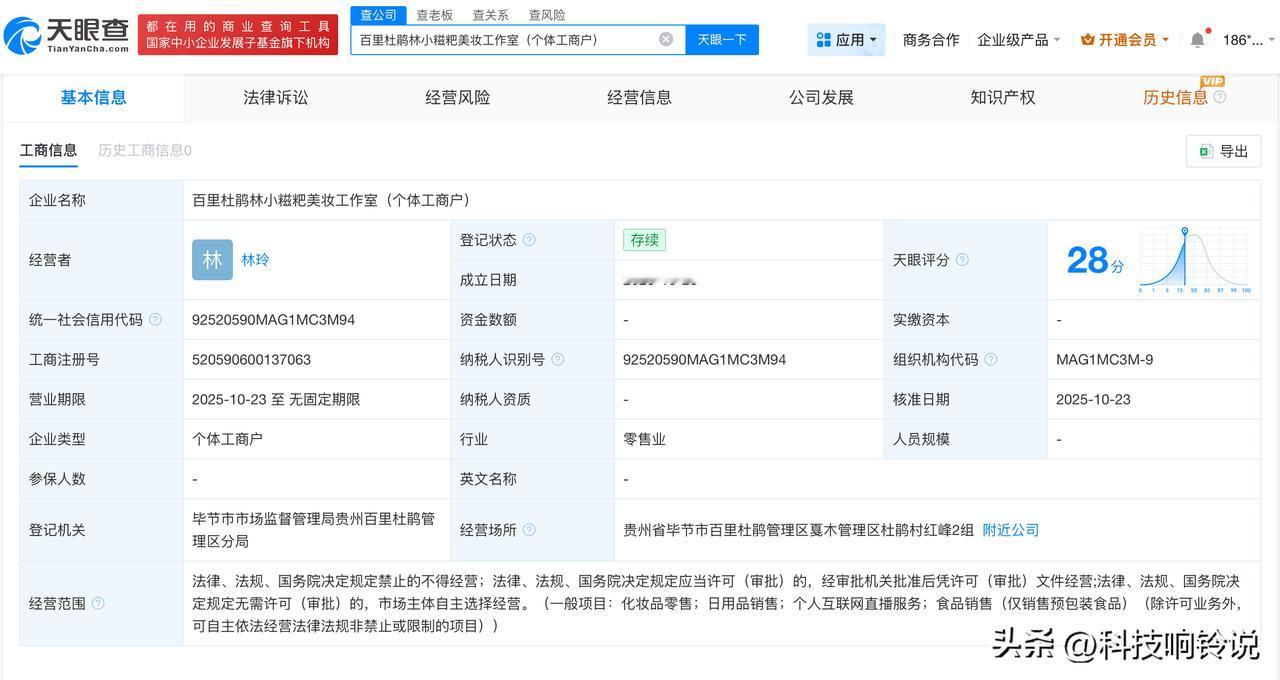Screen dimensions: 1280x680
Task: Open help icon next to 登记状态
Action: (x=529, y=240)
